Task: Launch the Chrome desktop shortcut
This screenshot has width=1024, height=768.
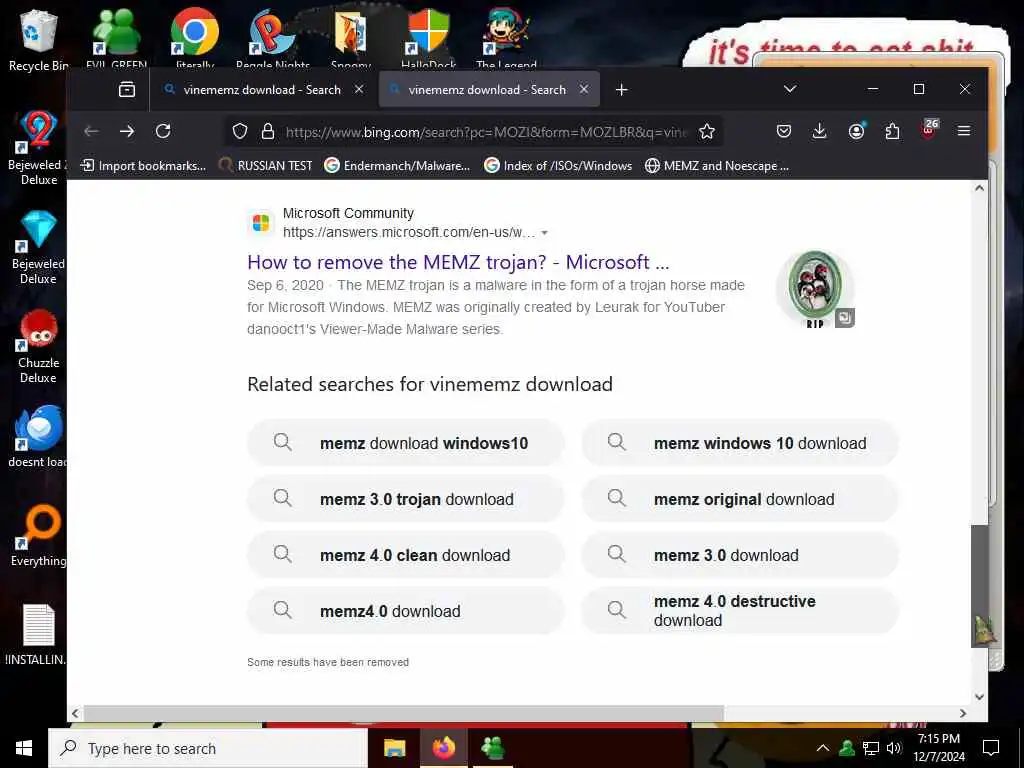Action: [195, 38]
